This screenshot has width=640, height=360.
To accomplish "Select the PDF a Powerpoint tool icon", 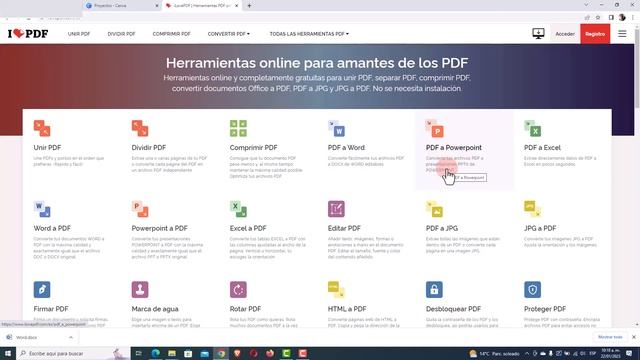I will tap(434, 128).
